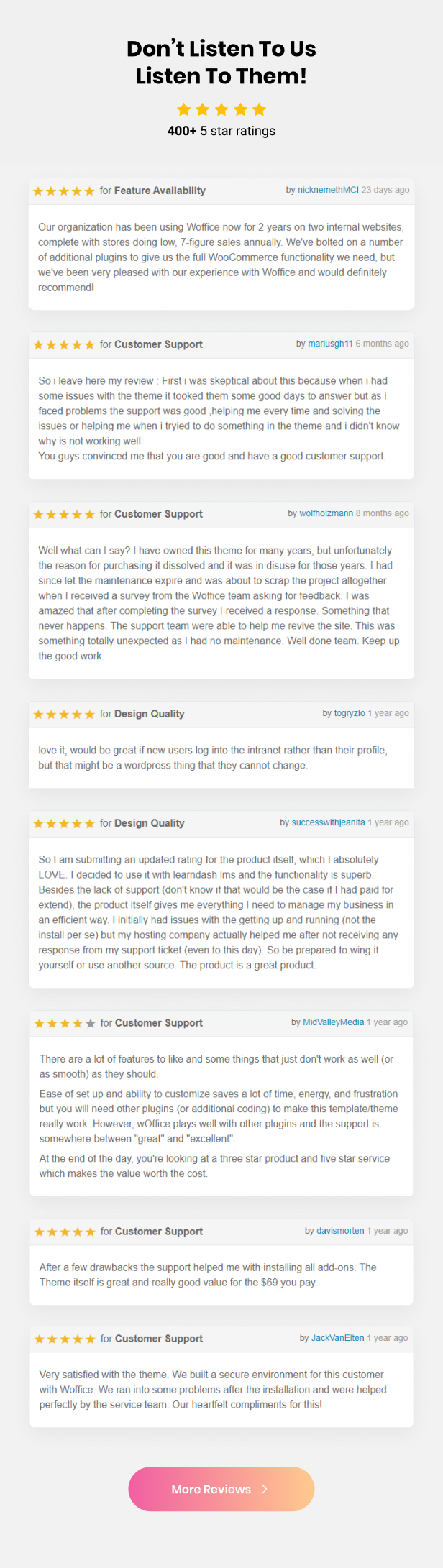Click four-star rating on MidValleyMedia's review
This screenshot has width=443, height=1568.
click(65, 1024)
